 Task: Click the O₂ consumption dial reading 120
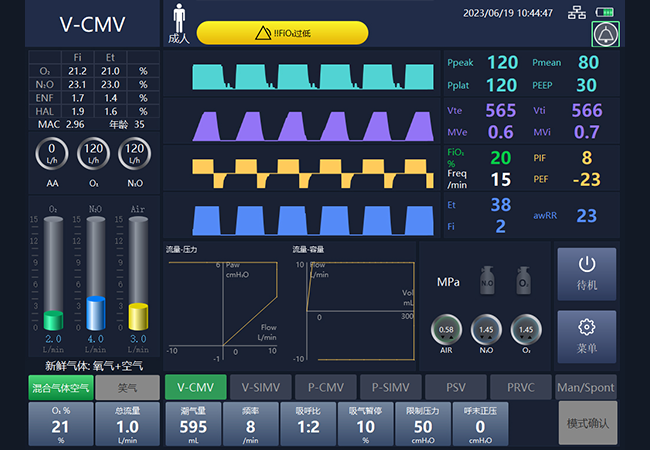[x=95, y=155]
